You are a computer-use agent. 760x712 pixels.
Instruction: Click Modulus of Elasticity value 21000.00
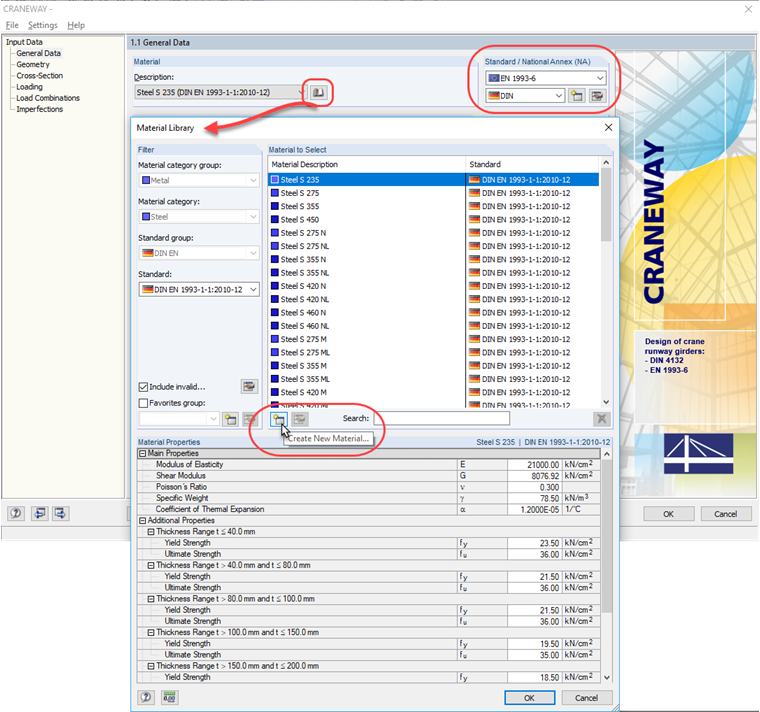[x=535, y=465]
